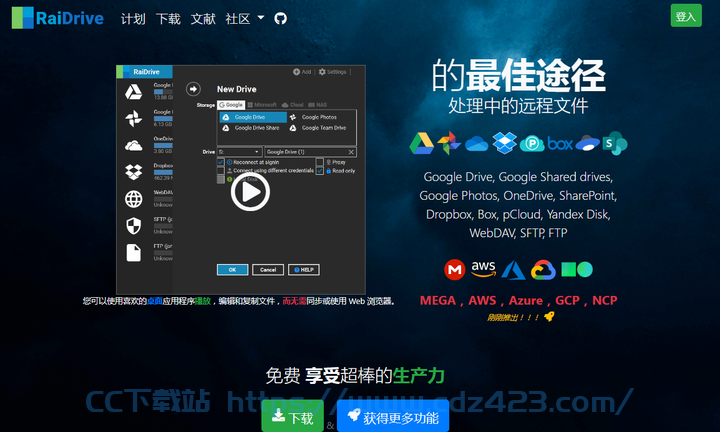
Task: Toggle Connect using different credentials checkbox
Action: point(221,171)
